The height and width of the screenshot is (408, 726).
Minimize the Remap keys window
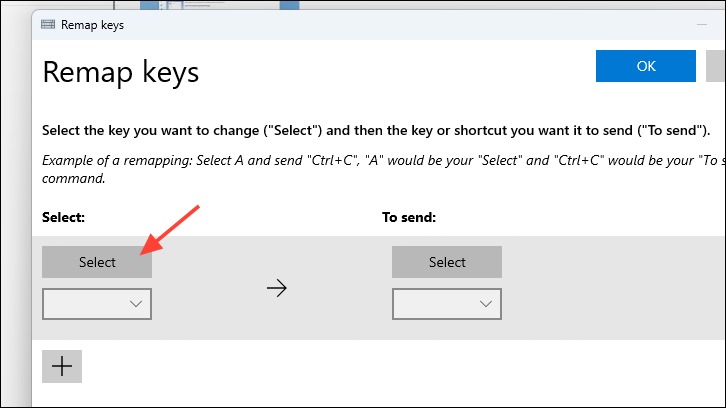tap(702, 25)
